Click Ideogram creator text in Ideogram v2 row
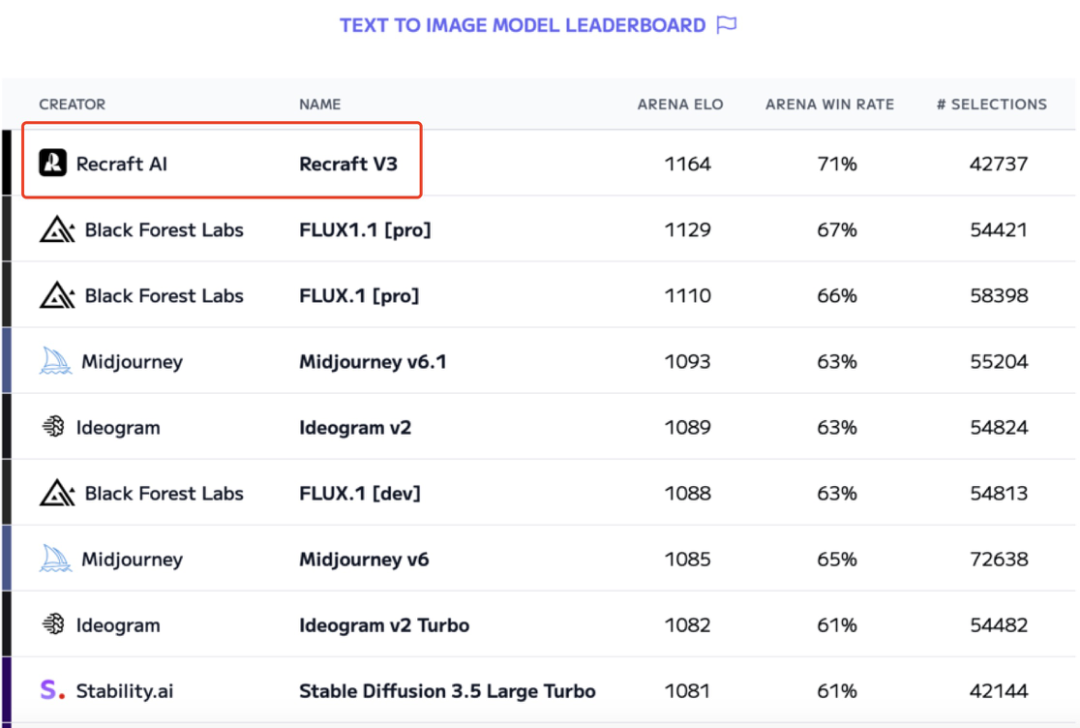 coord(118,428)
